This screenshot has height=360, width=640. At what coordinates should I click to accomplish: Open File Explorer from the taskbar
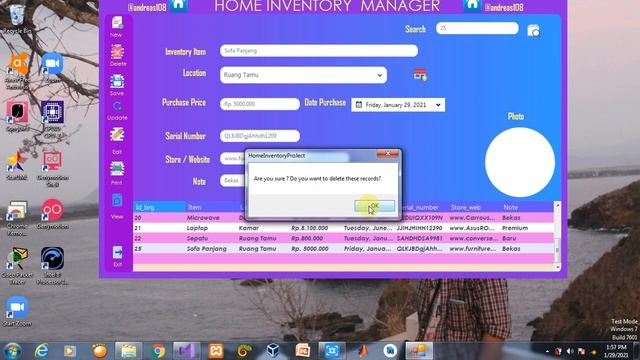click(x=128, y=351)
